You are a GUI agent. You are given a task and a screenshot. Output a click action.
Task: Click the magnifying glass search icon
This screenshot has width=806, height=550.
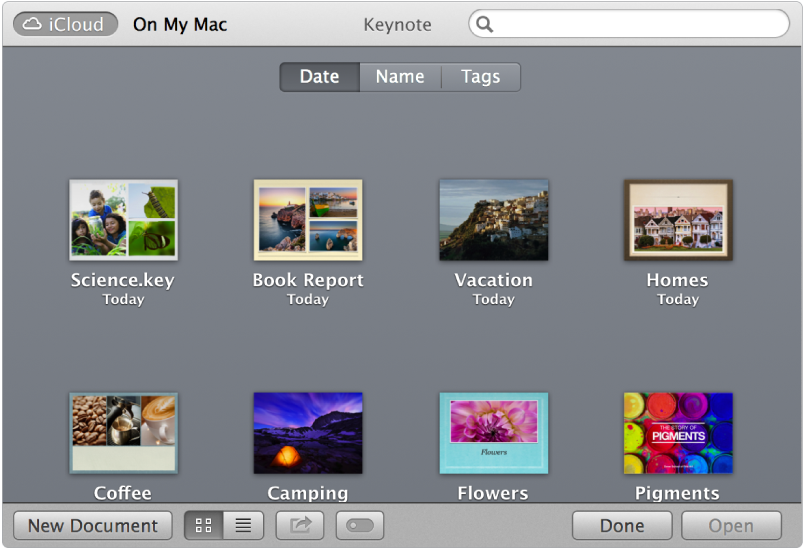pyautogui.click(x=484, y=24)
